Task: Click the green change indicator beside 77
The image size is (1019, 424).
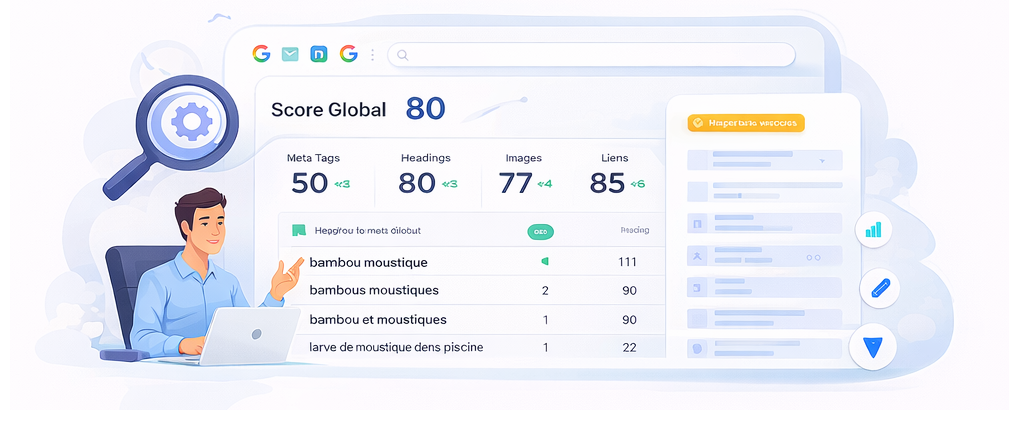Action: coord(544,184)
